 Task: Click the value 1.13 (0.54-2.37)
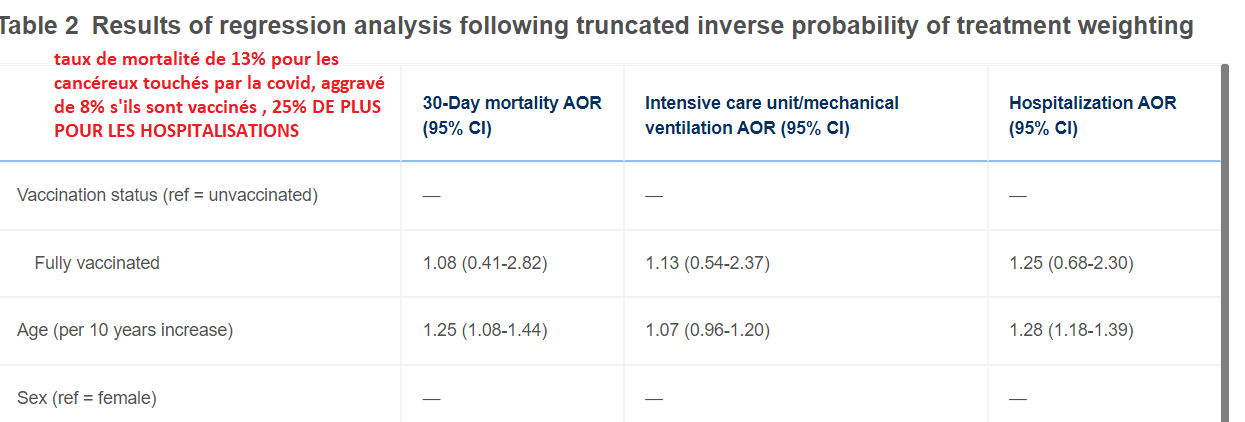point(707,263)
